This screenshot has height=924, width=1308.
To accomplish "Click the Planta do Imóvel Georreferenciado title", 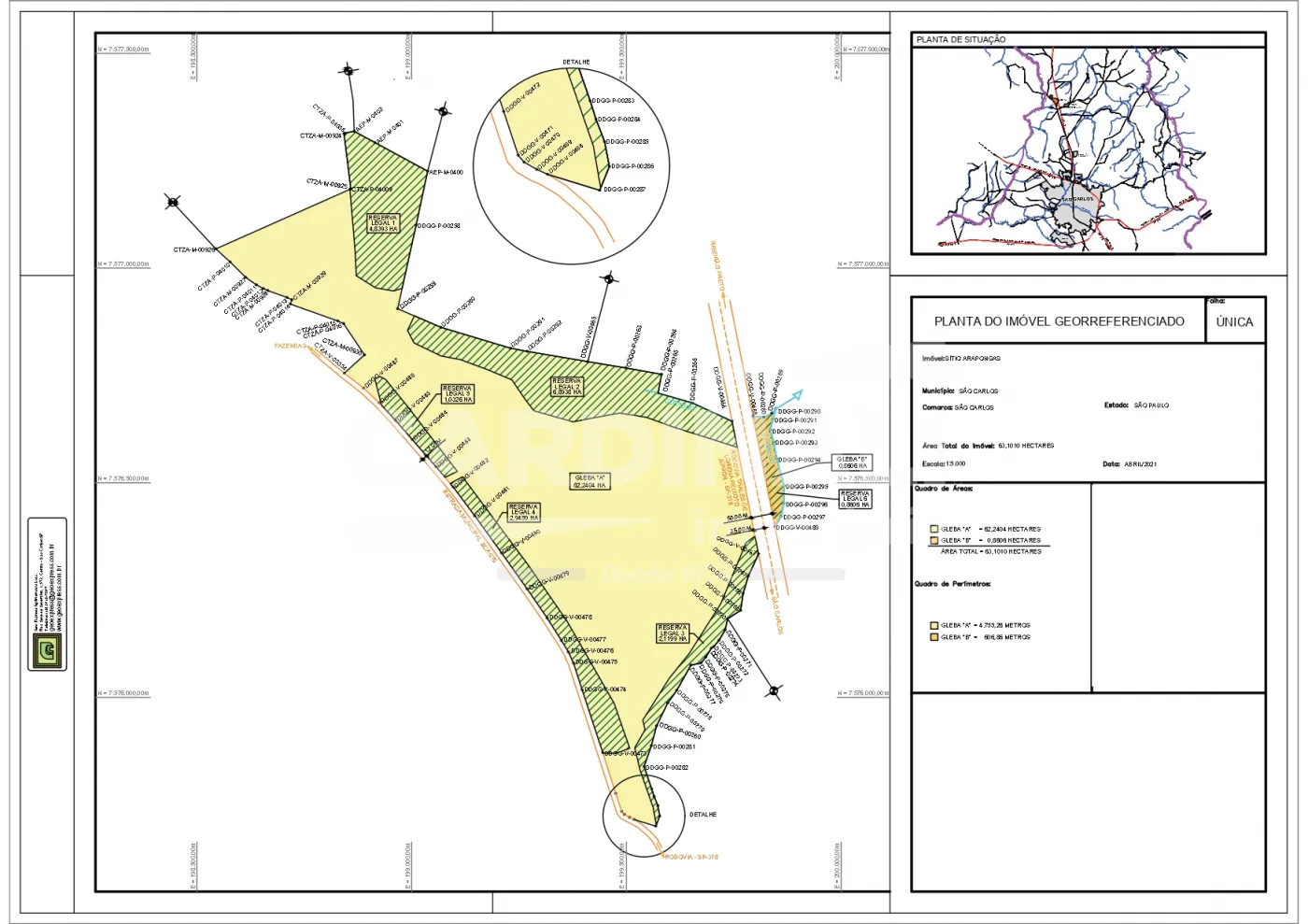I will 1059,321.
